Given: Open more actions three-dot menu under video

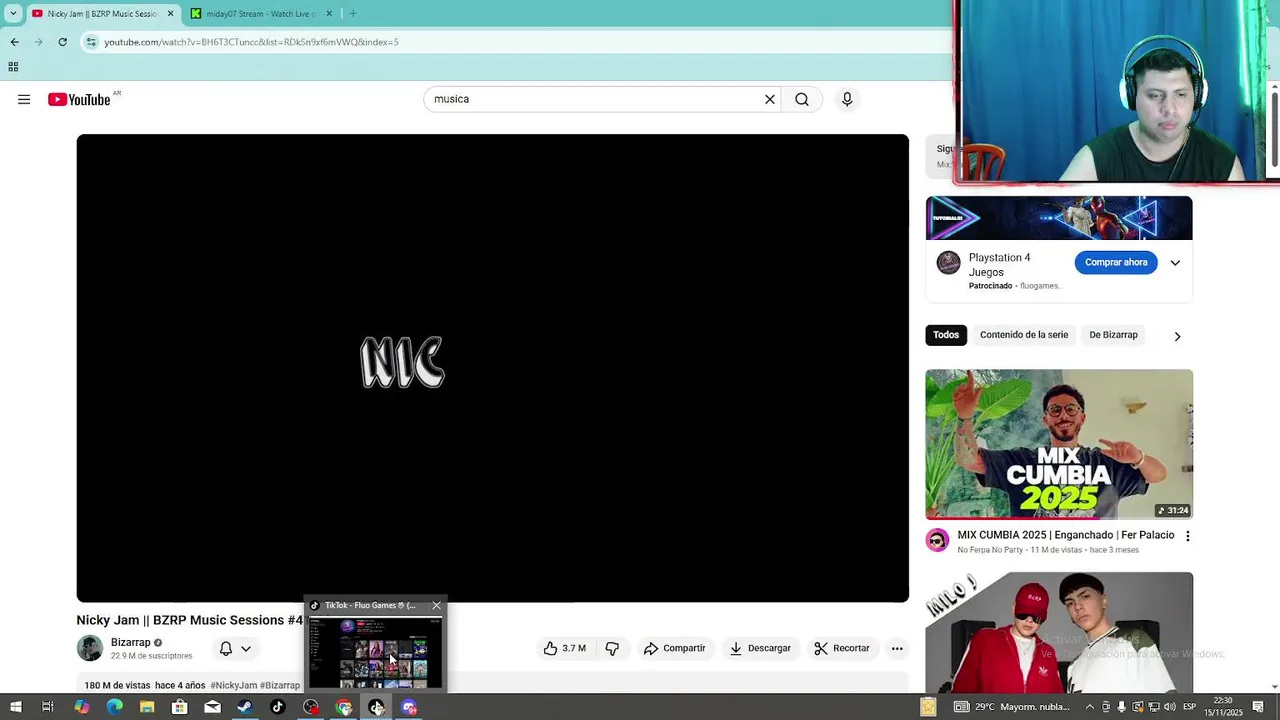Looking at the screenshot, I should click(897, 648).
